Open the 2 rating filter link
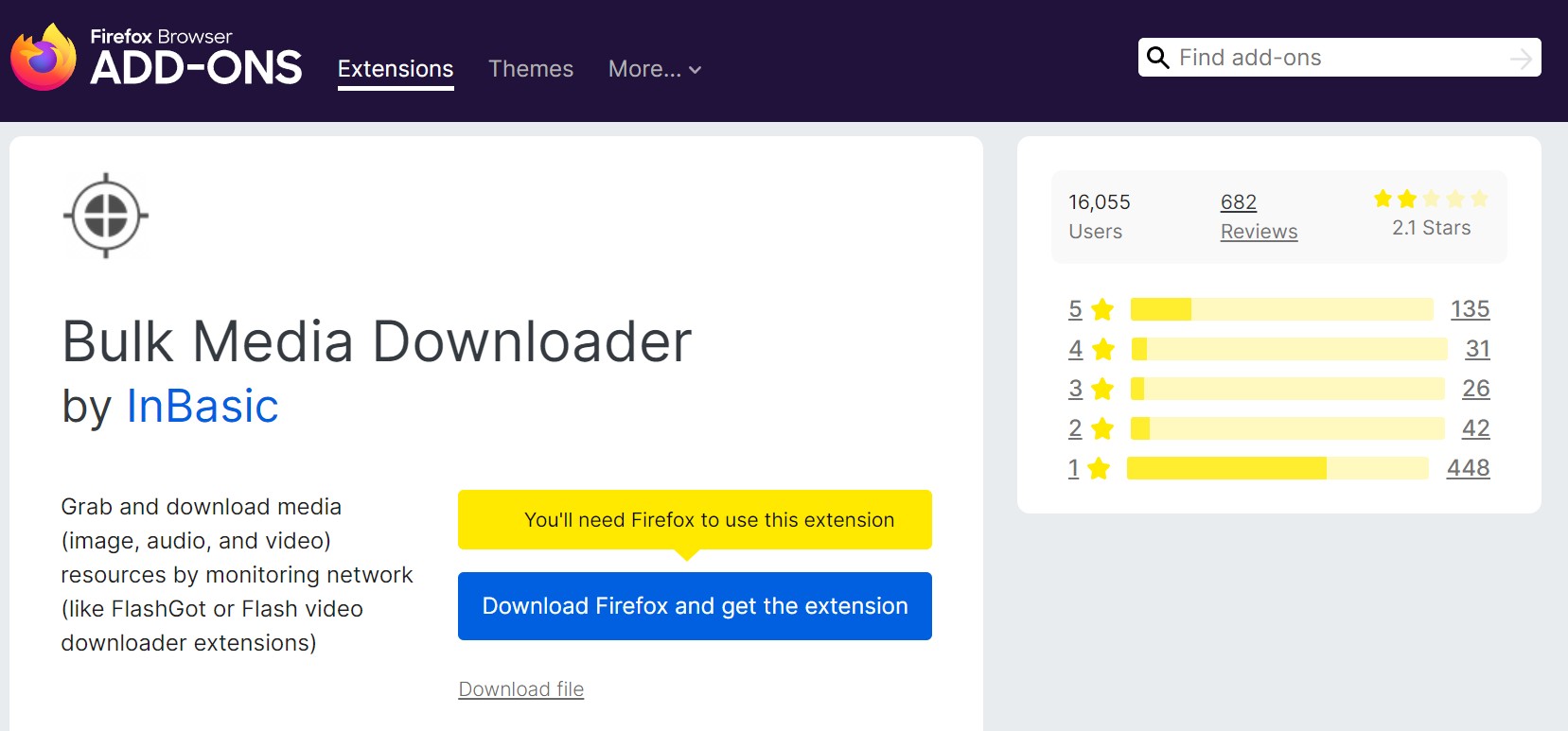This screenshot has width=1568, height=731. [1075, 428]
